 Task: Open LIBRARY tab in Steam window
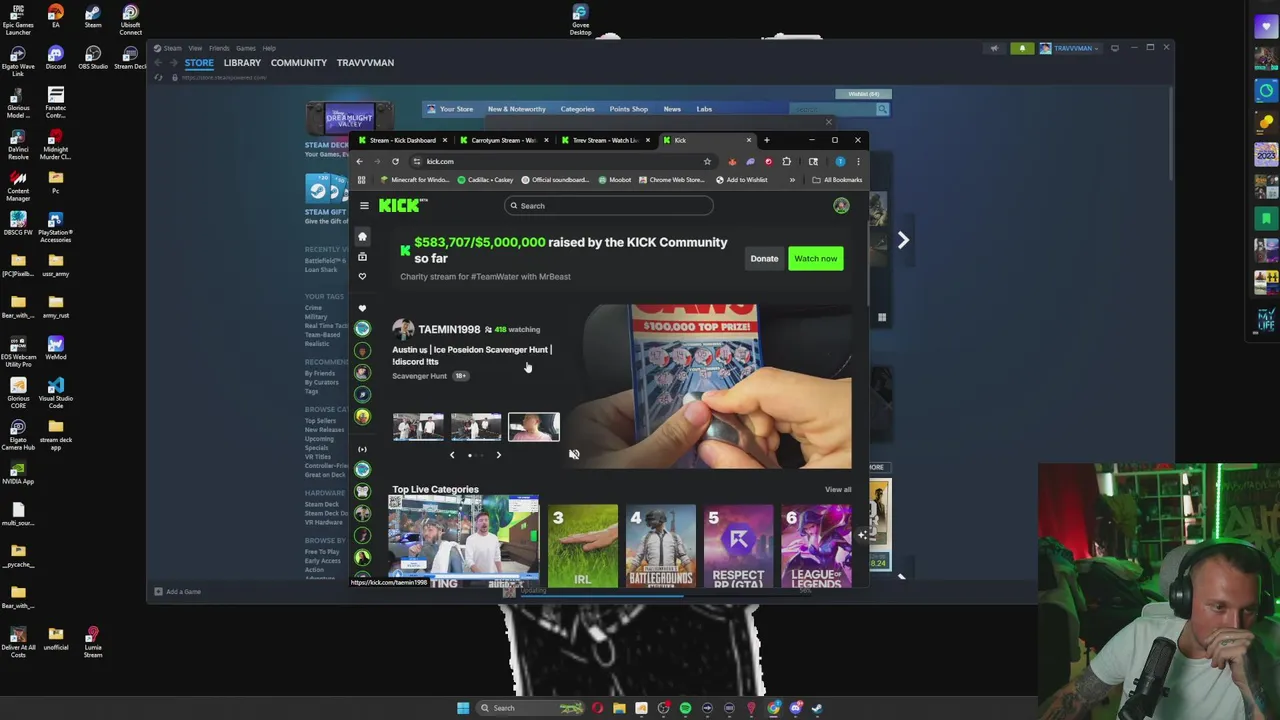242,63
